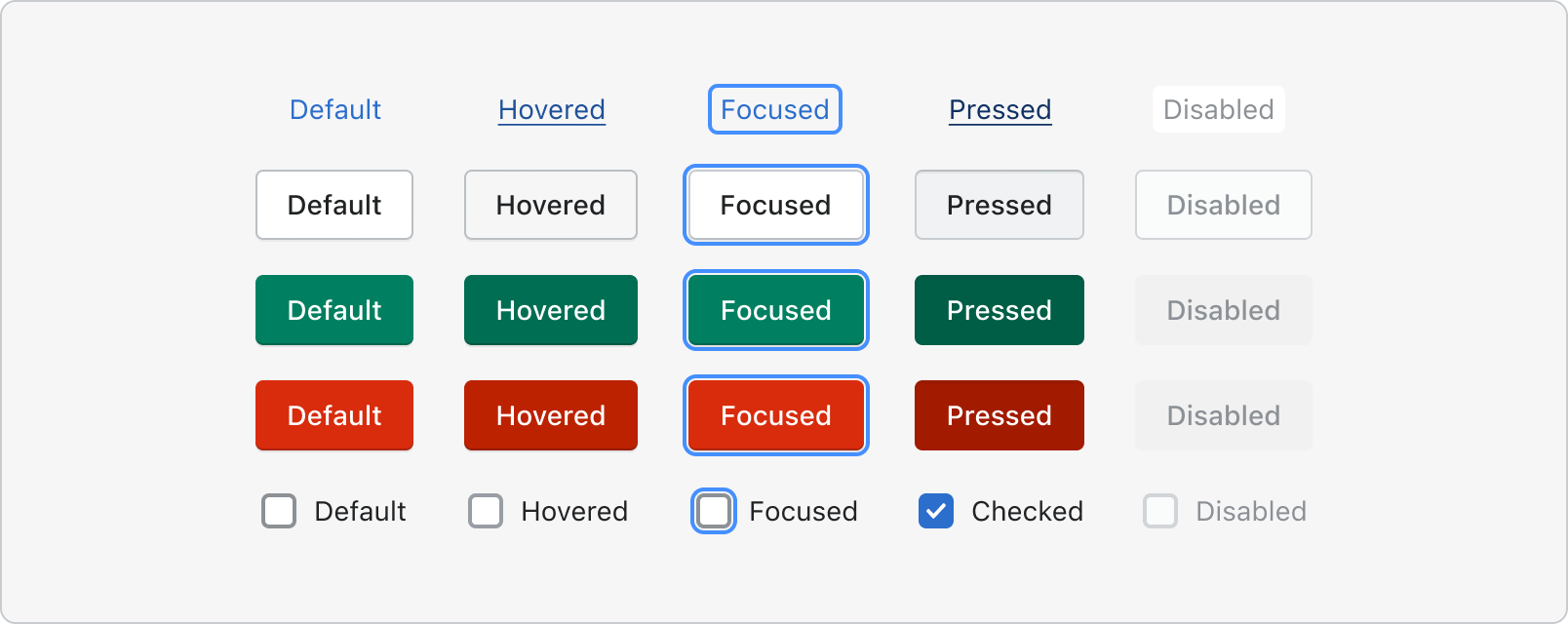Viewport: 1568px width, 624px height.
Task: Click the blue Default text link
Action: pos(335,109)
